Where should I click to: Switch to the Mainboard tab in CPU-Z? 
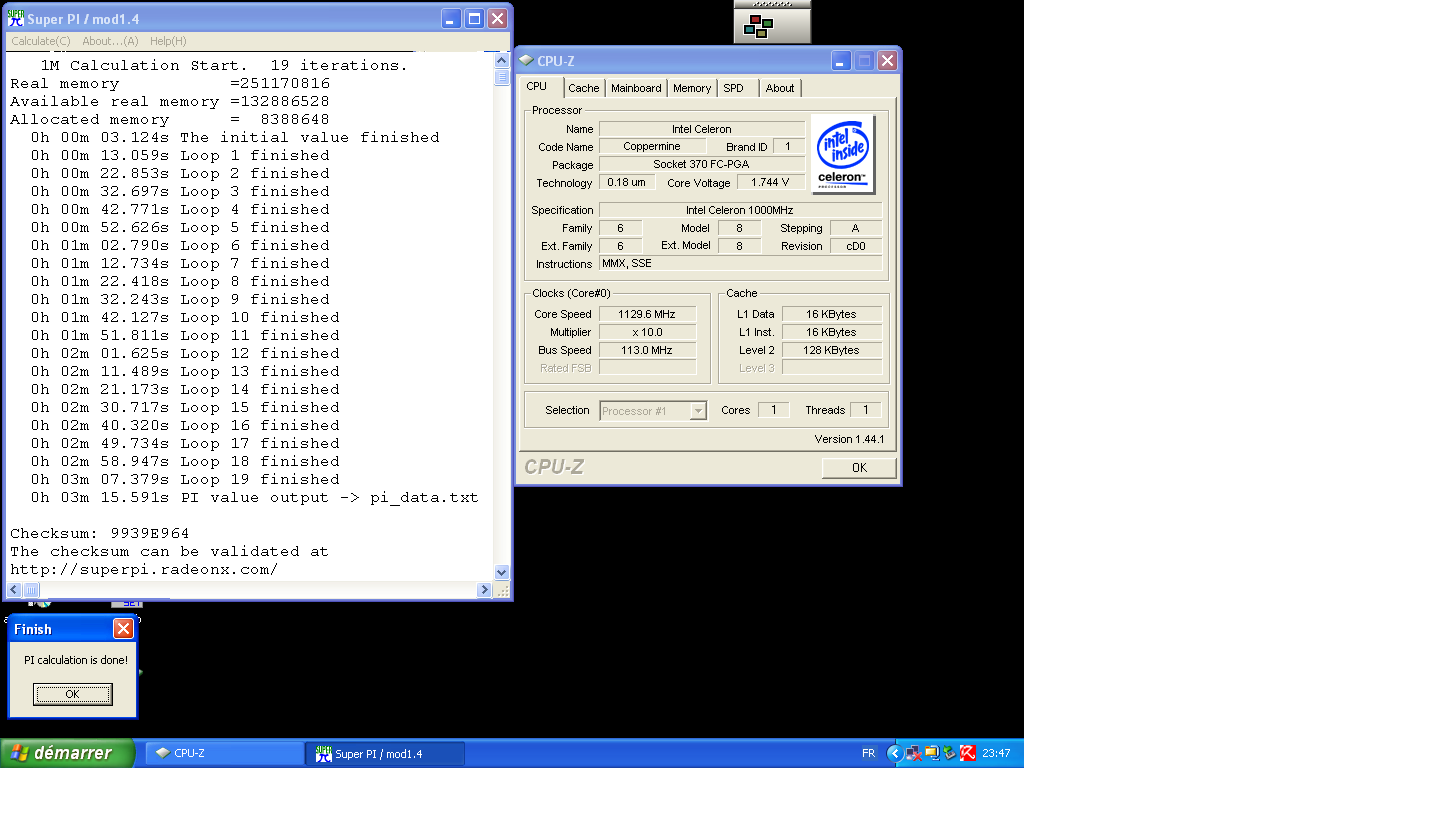(636, 88)
